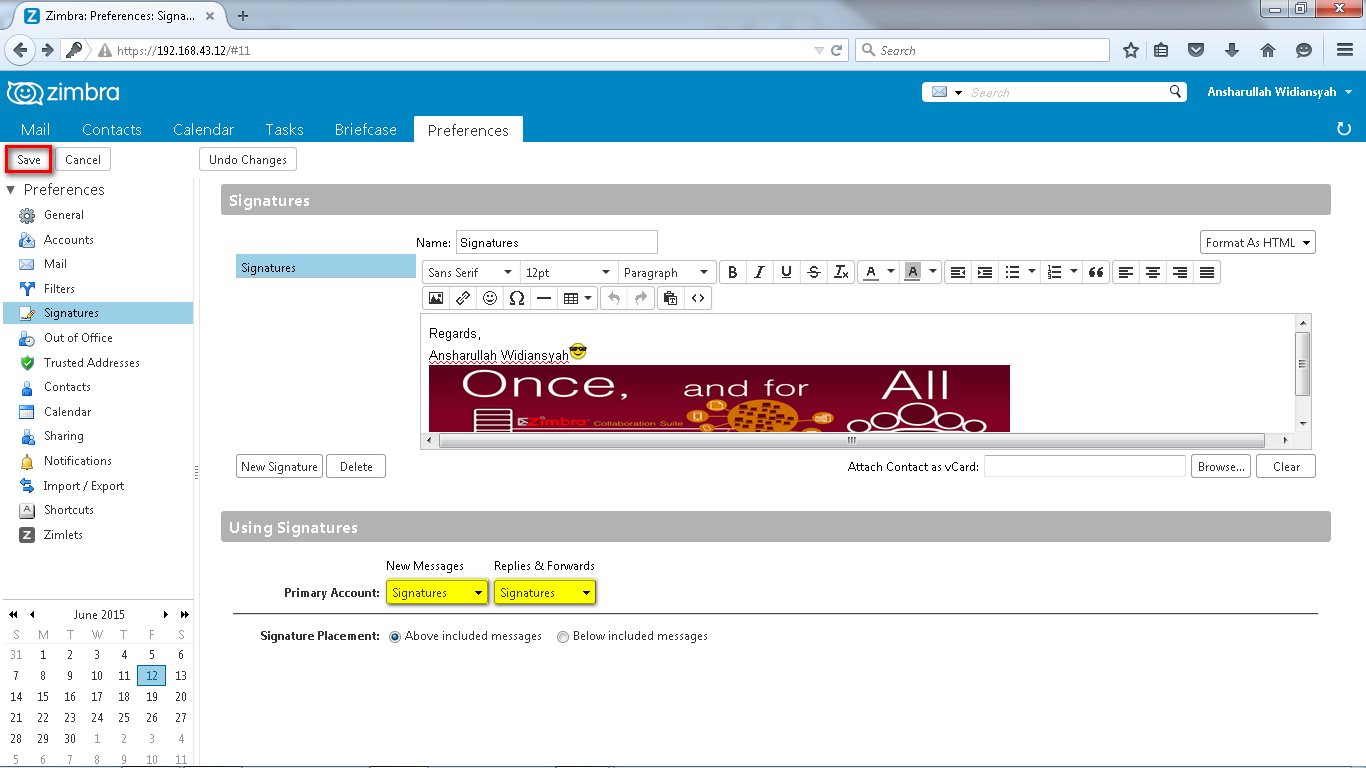Insert an image into the signature

click(x=436, y=298)
